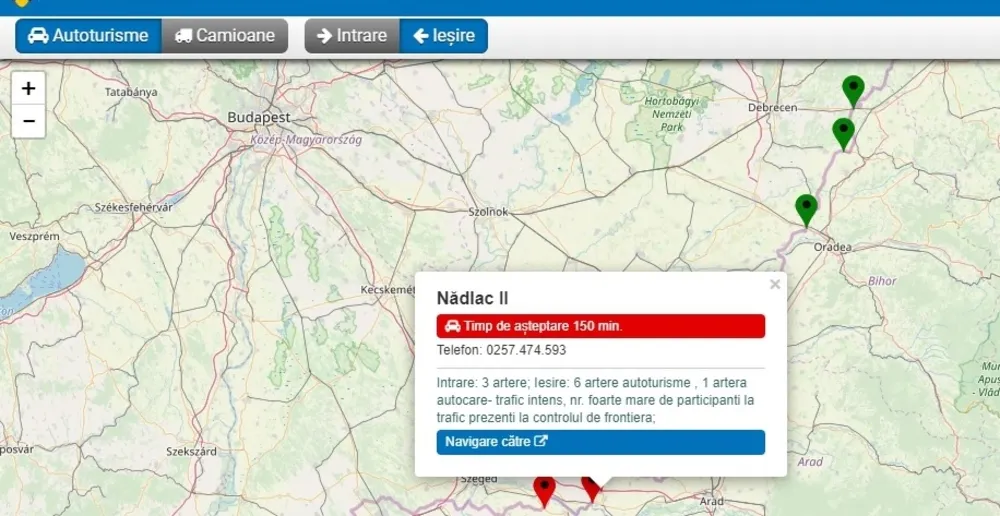The height and width of the screenshot is (516, 1000).
Task: Switch to Camioane truck mode
Action: tap(224, 36)
